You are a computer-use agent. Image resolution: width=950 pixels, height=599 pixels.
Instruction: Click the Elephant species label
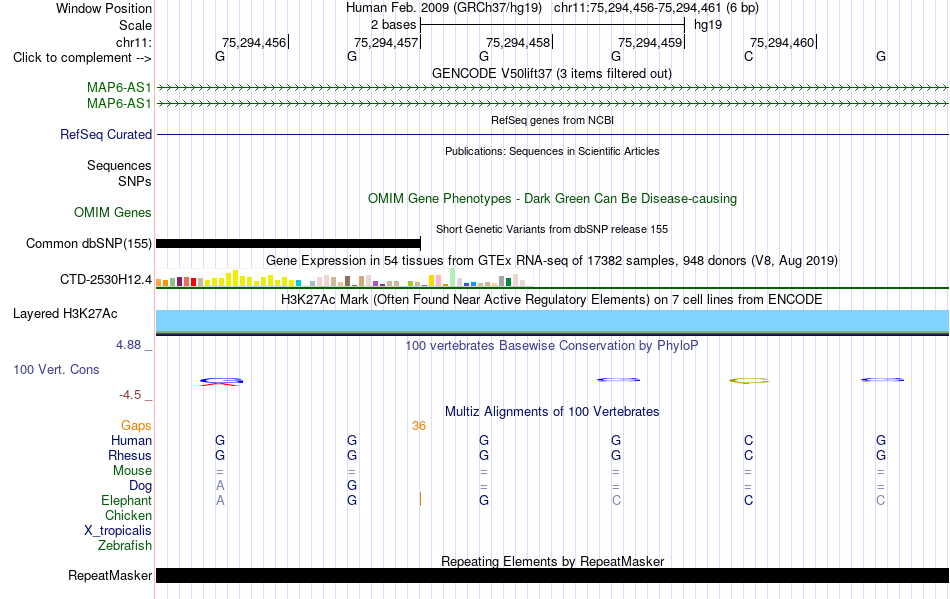[126, 501]
